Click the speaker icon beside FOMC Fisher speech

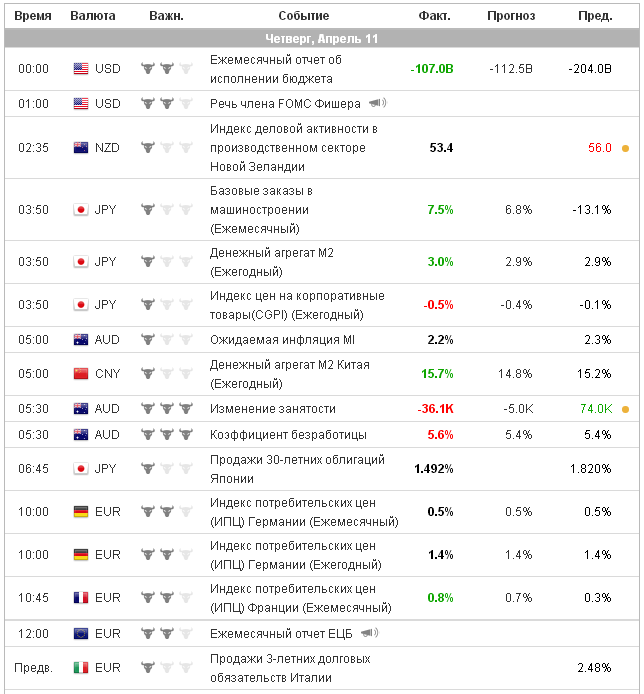pos(377,103)
